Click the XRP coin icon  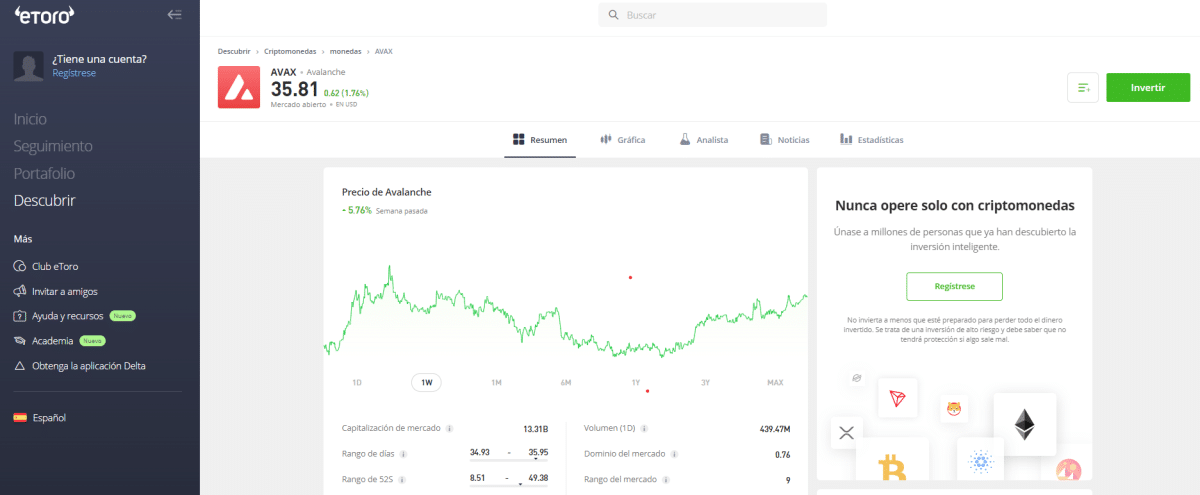(x=846, y=433)
